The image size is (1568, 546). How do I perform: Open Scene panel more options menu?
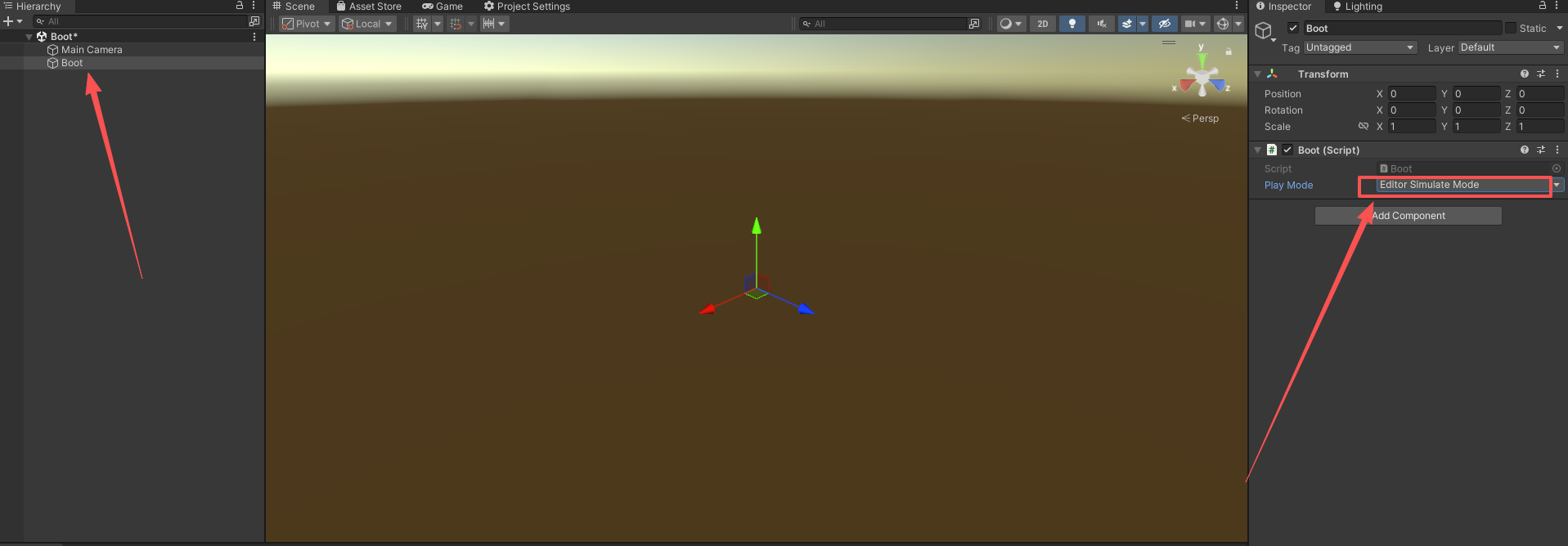1237,6
